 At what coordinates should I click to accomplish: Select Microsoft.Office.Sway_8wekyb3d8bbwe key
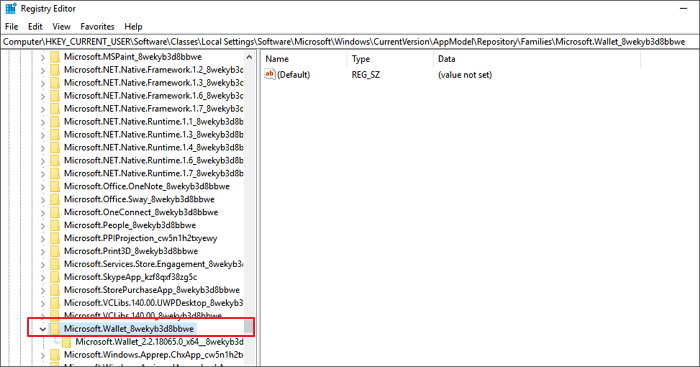click(x=139, y=200)
